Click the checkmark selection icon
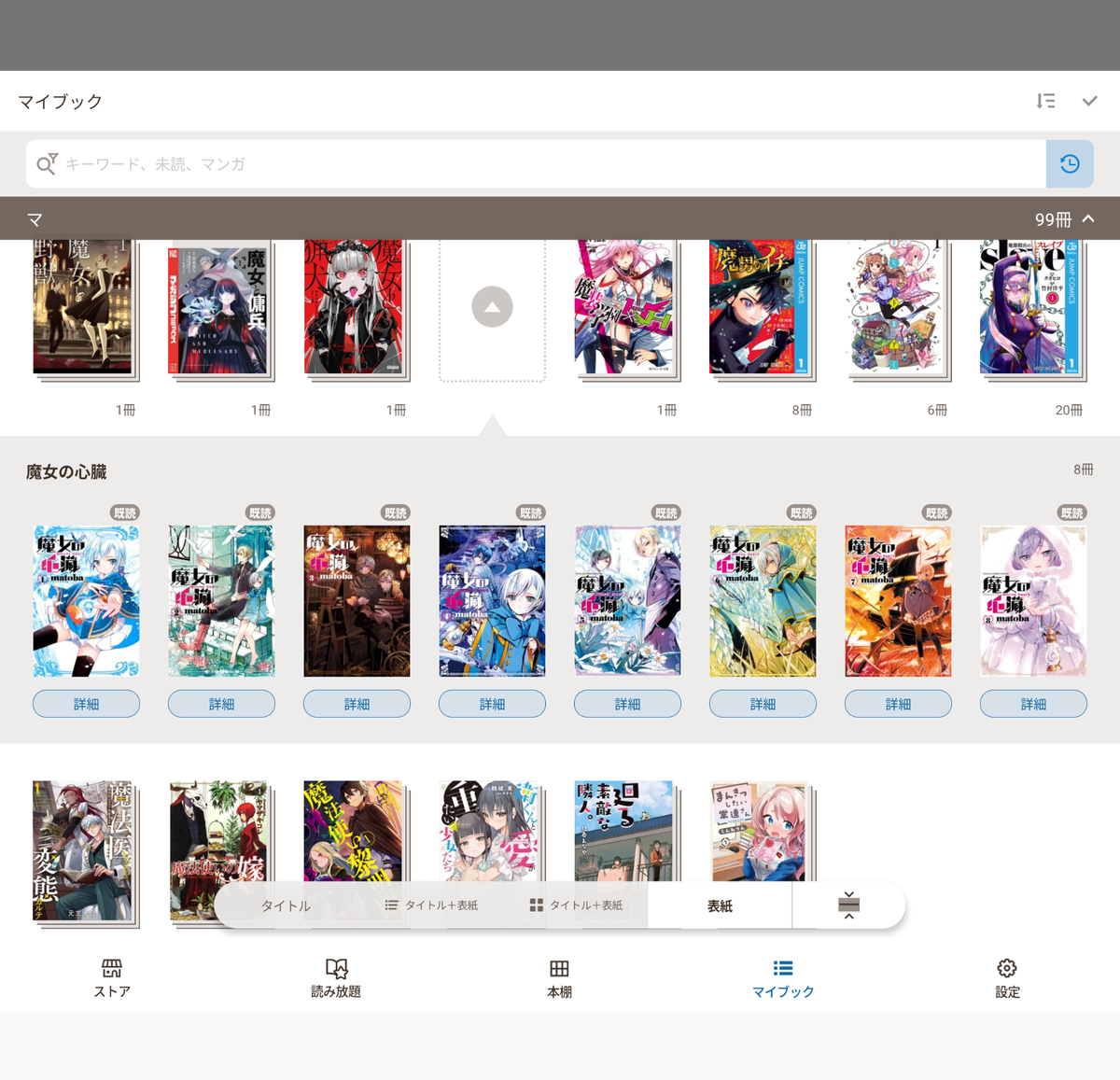The image size is (1120, 1080). click(x=1089, y=101)
